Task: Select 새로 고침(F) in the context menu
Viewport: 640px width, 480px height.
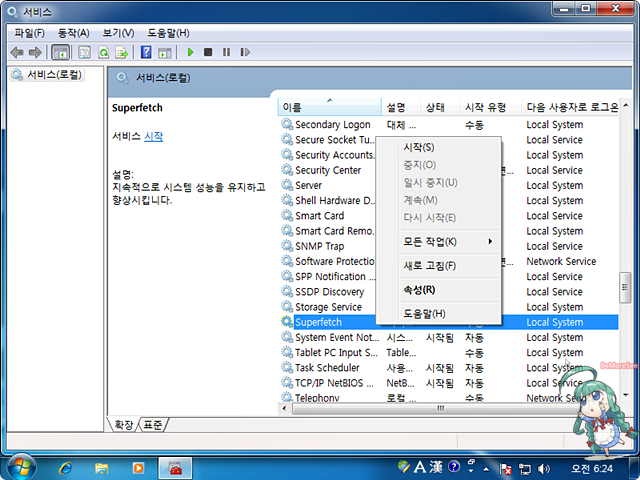Action: pyautogui.click(x=429, y=266)
